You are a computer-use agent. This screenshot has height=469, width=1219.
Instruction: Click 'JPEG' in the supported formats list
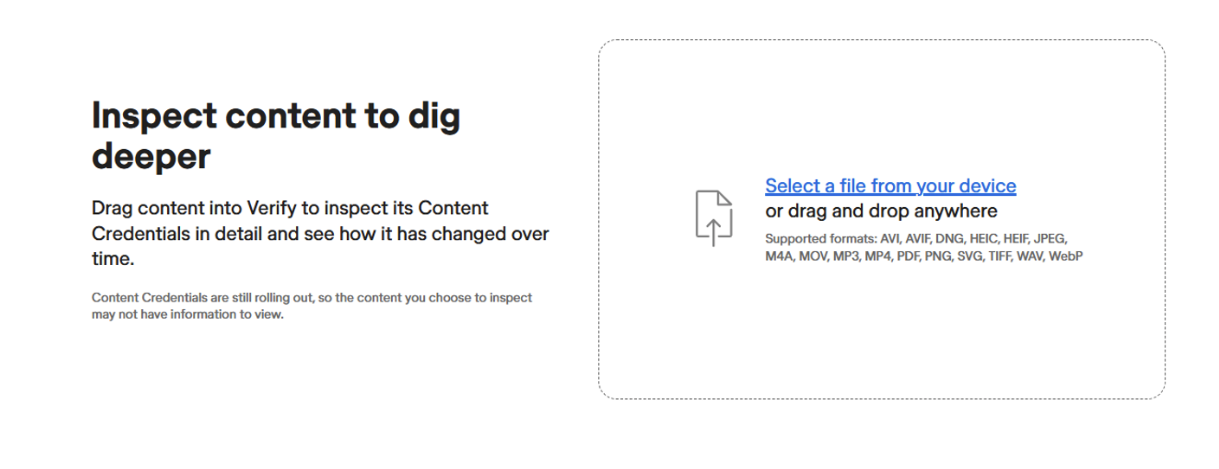coord(1050,239)
